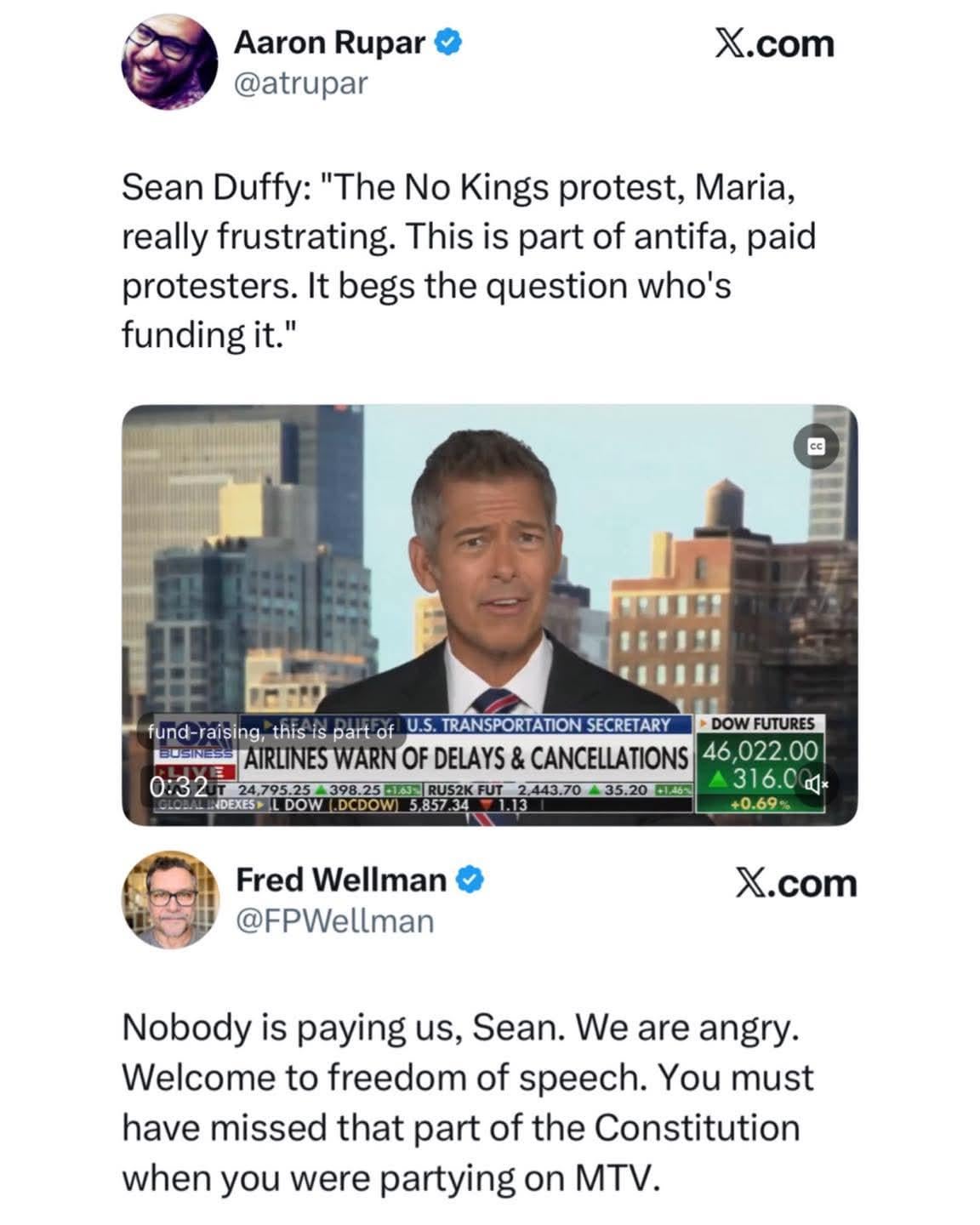Image resolution: width=980 pixels, height=1225 pixels.
Task: Open the Sean Duffy quote tweet text
Action: pyautogui.click(x=469, y=260)
